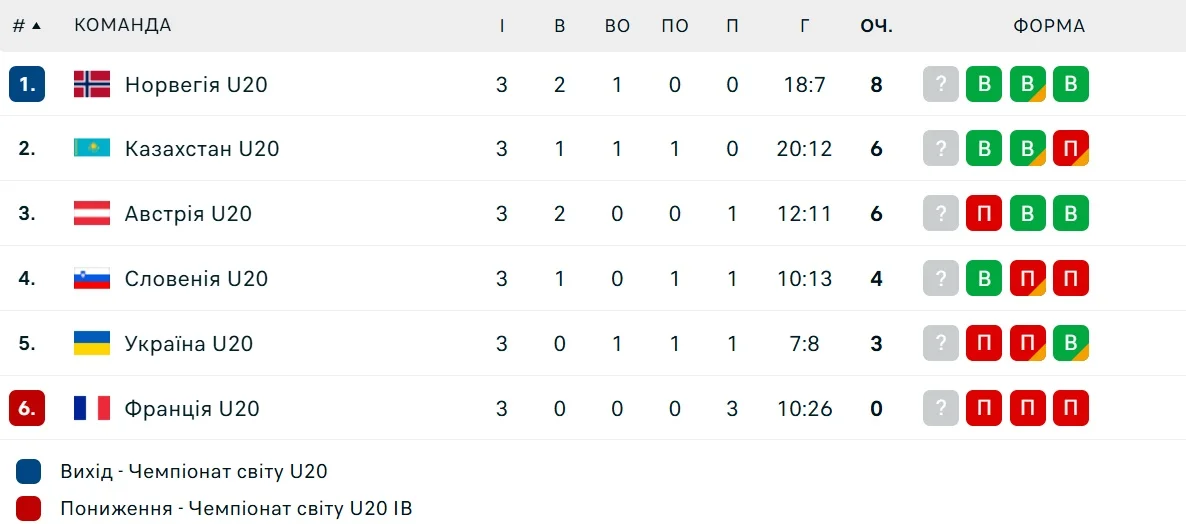Click the first green В badge for Словенія U20
Screen dimensions: 1186x524
click(x=983, y=278)
